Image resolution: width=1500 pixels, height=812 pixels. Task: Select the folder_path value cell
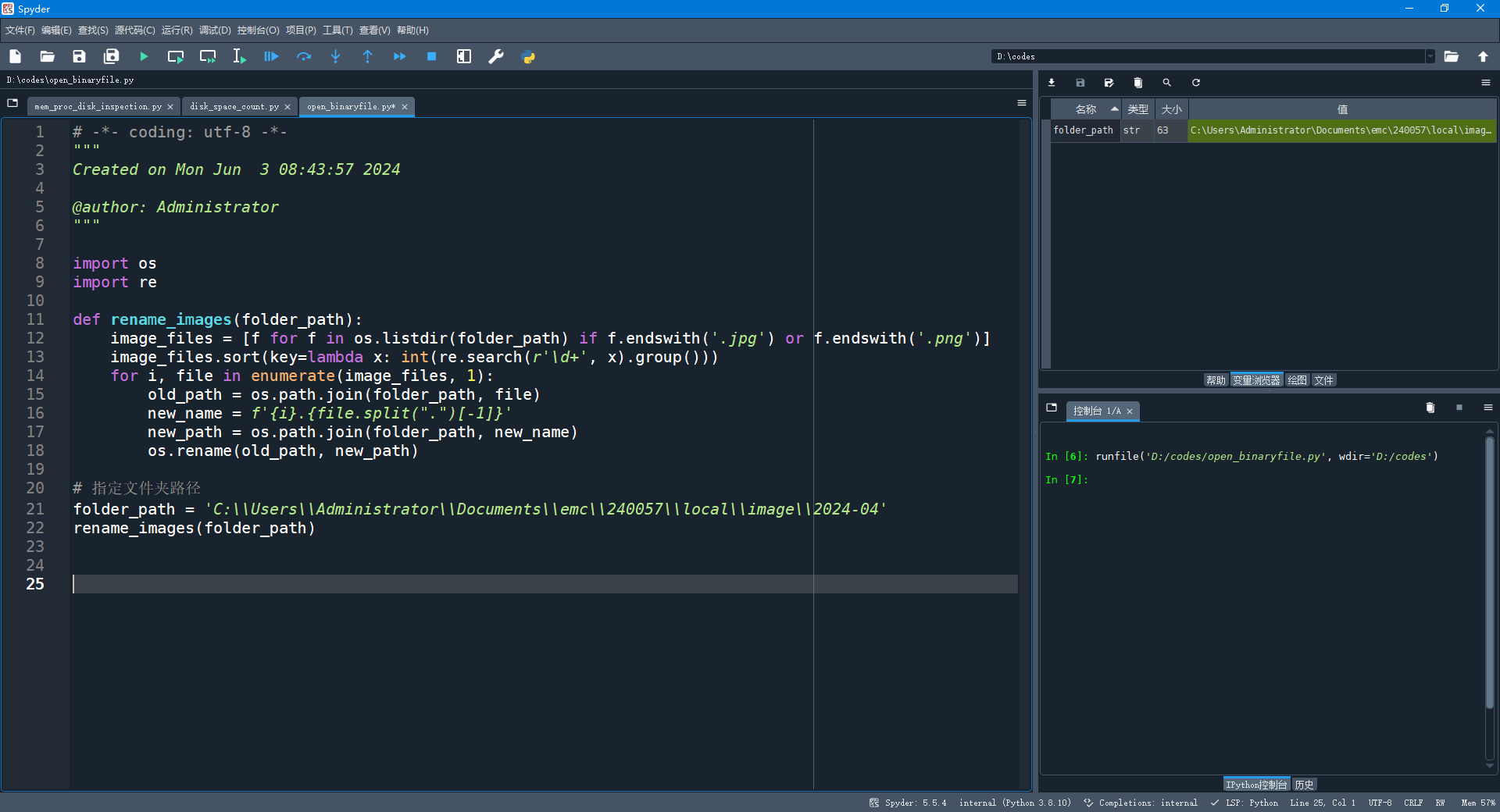click(x=1341, y=130)
